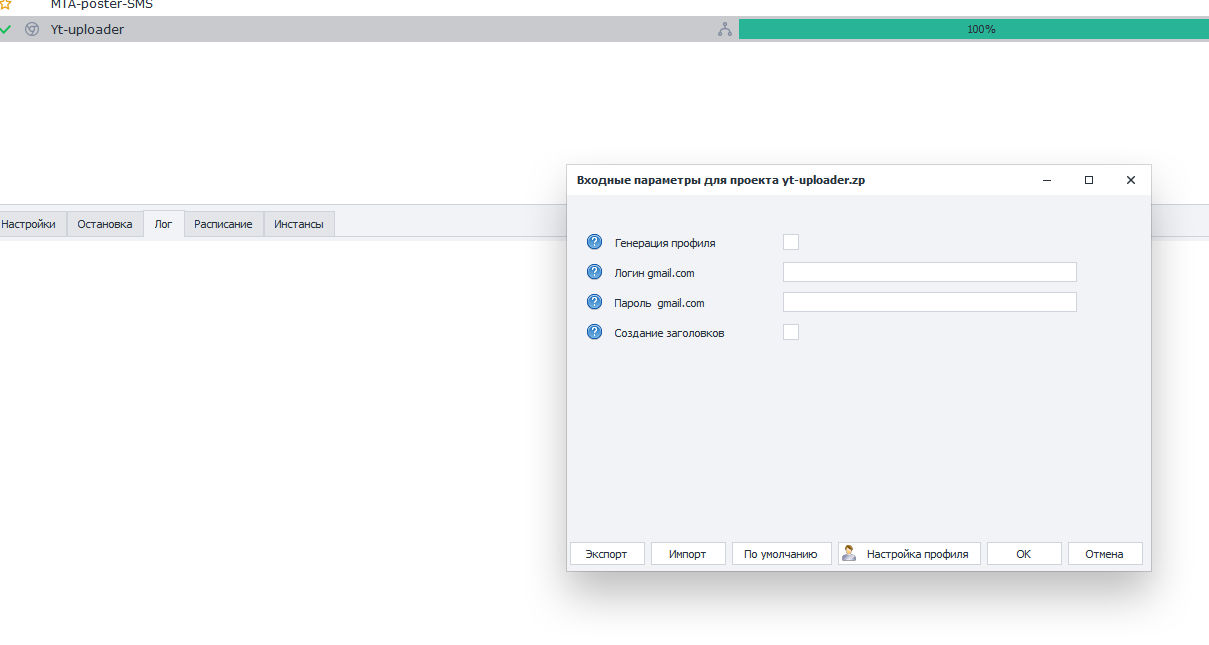The width and height of the screenshot is (1209, 645).
Task: Click green checkmark on Yt-uploader row
Action: coord(6,29)
